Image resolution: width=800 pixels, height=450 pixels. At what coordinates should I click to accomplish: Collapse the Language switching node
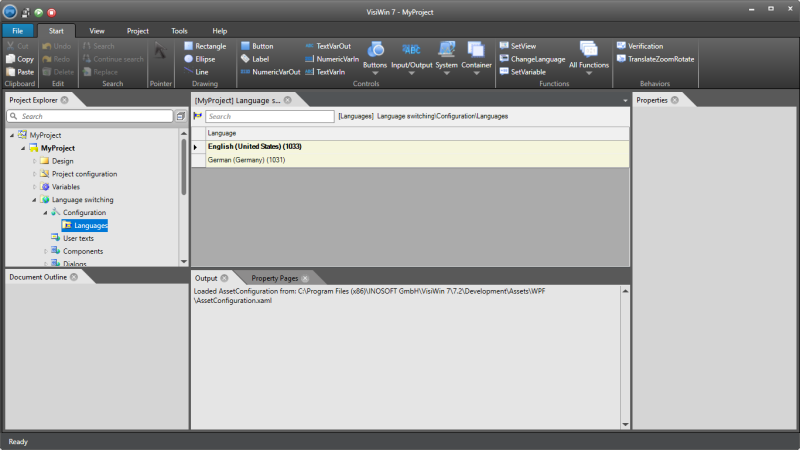point(34,200)
